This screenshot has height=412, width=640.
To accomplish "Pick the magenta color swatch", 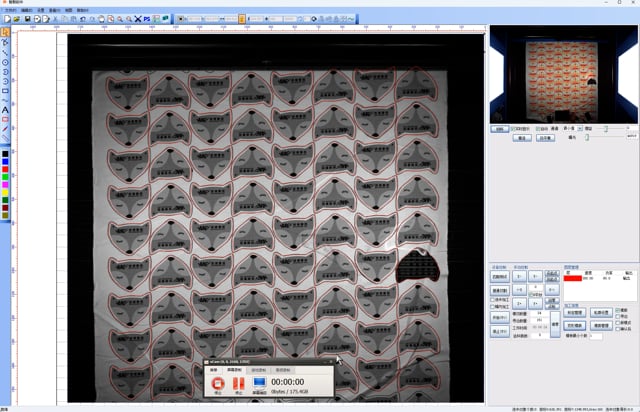I will click(x=5, y=185).
